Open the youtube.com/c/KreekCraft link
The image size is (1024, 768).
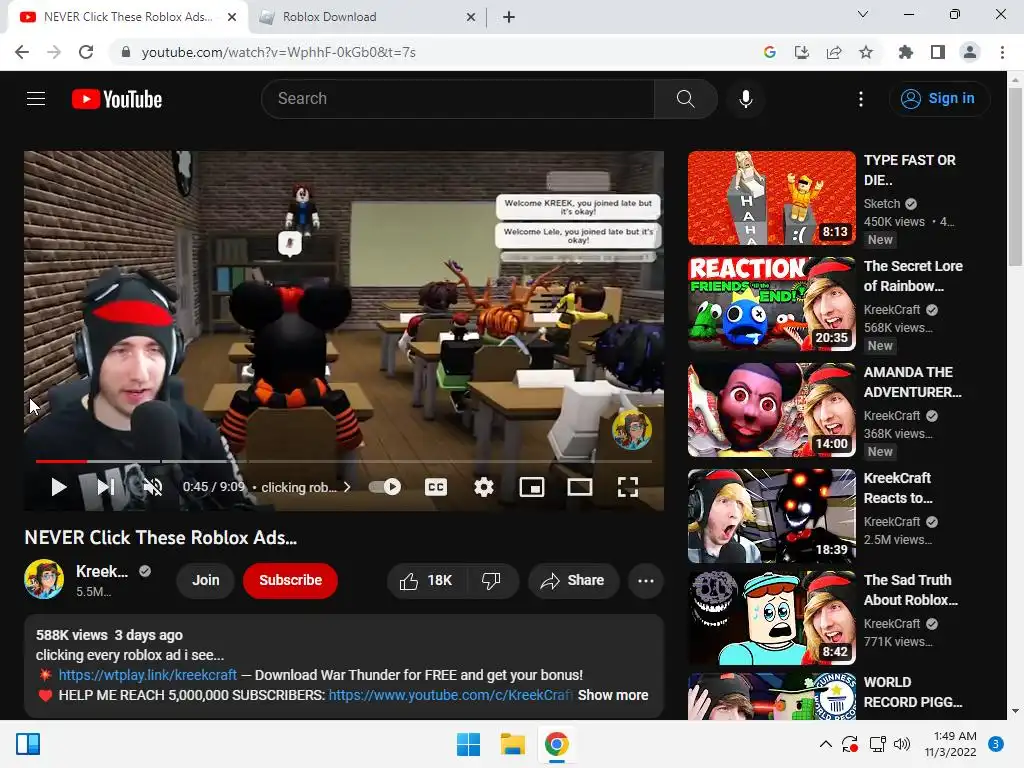click(x=451, y=696)
